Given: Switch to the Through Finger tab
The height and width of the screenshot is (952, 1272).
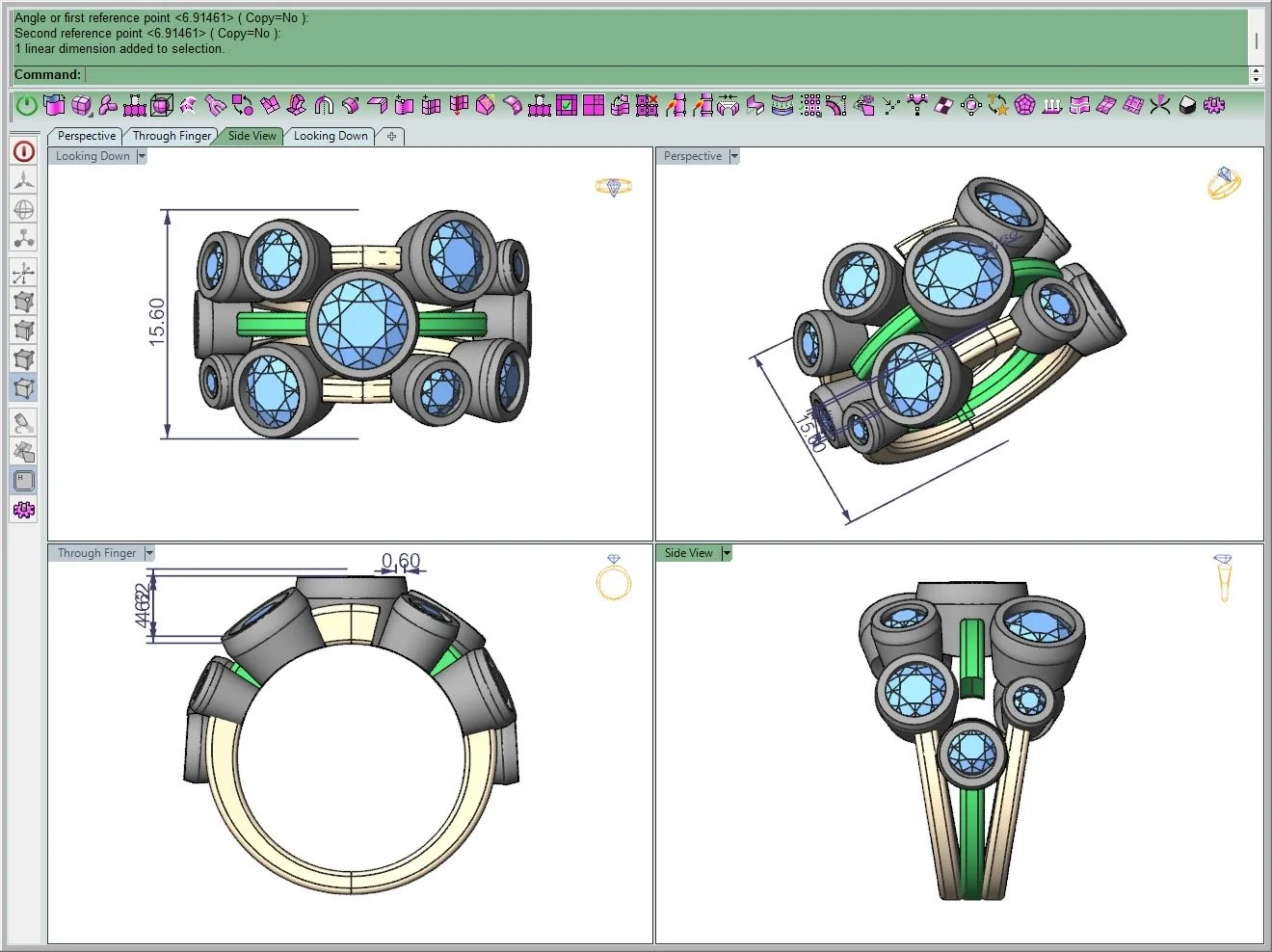Looking at the screenshot, I should pyautogui.click(x=172, y=136).
